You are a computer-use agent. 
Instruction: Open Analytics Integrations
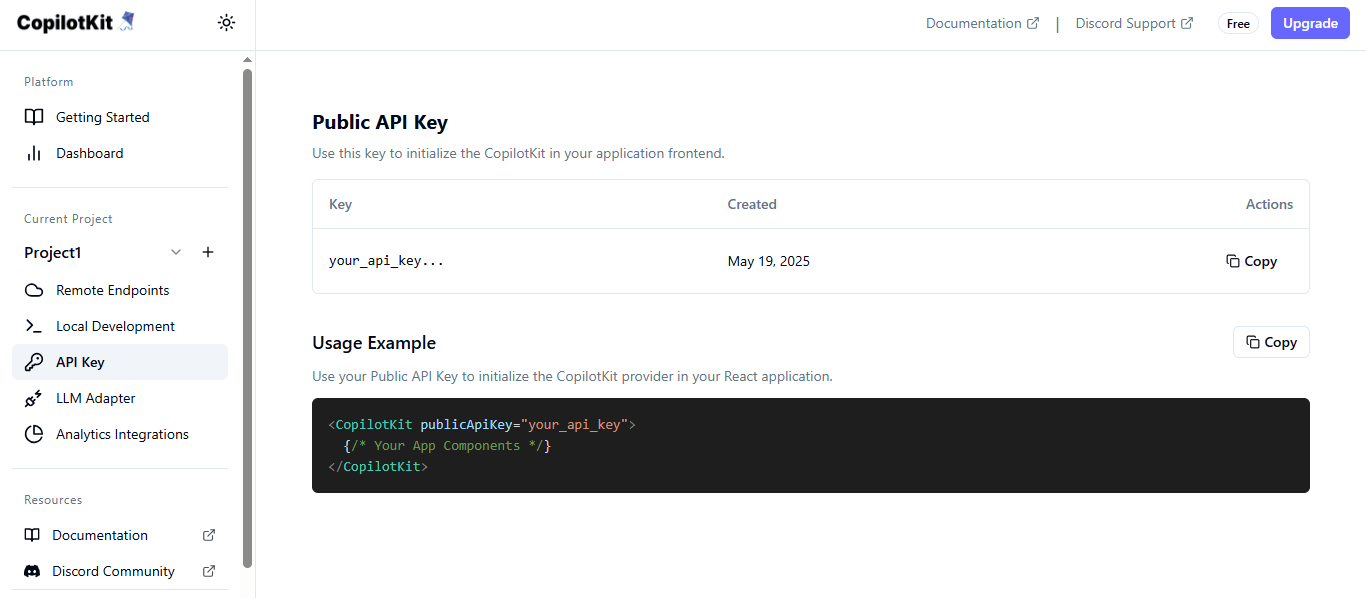tap(120, 434)
